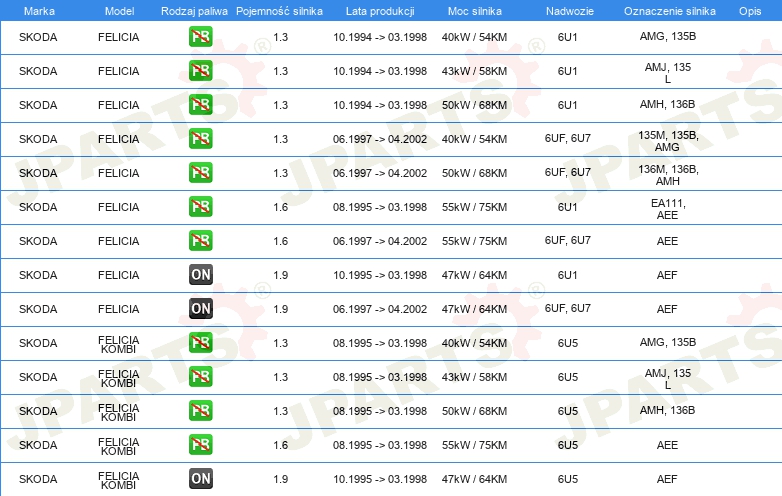Click the Nadwozie column header
This screenshot has height=496, width=782.
click(570, 11)
